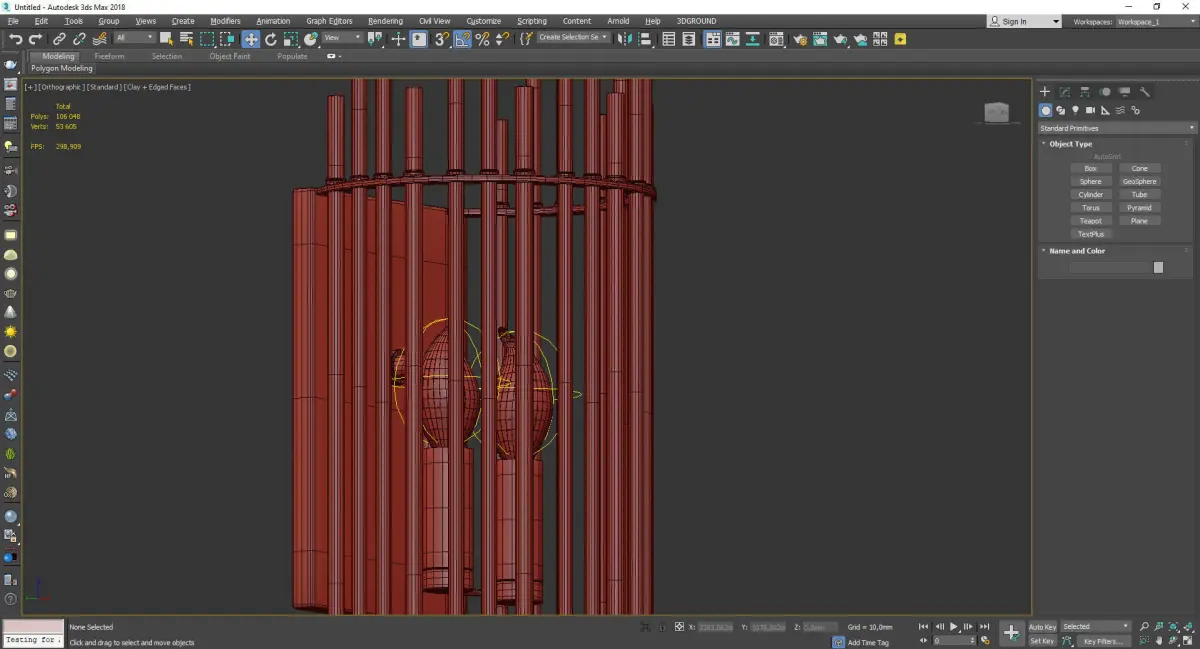
Task: Open the Curve Editor
Action: pos(732,39)
